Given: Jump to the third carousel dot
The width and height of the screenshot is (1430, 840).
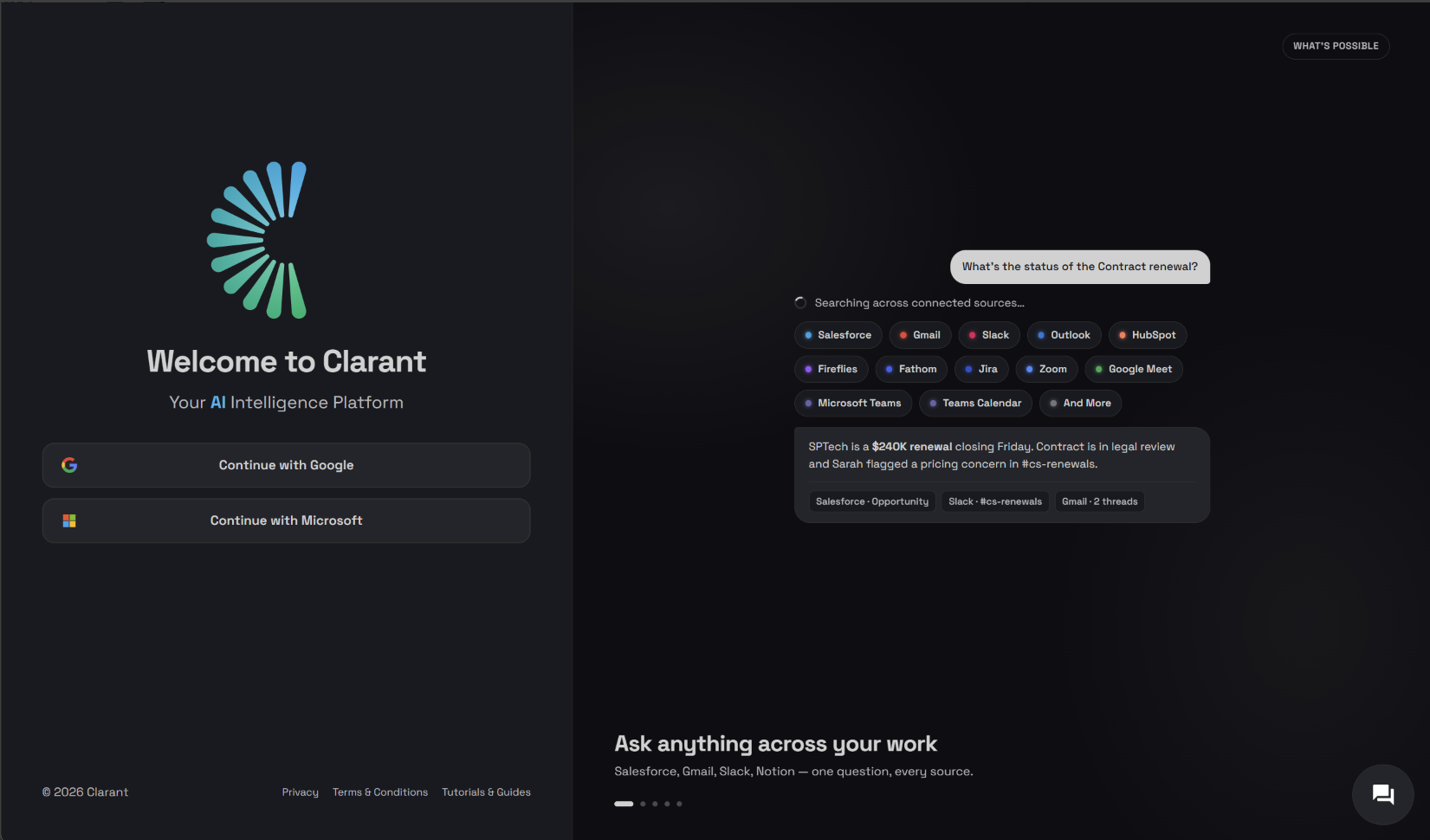Looking at the screenshot, I should 655,804.
